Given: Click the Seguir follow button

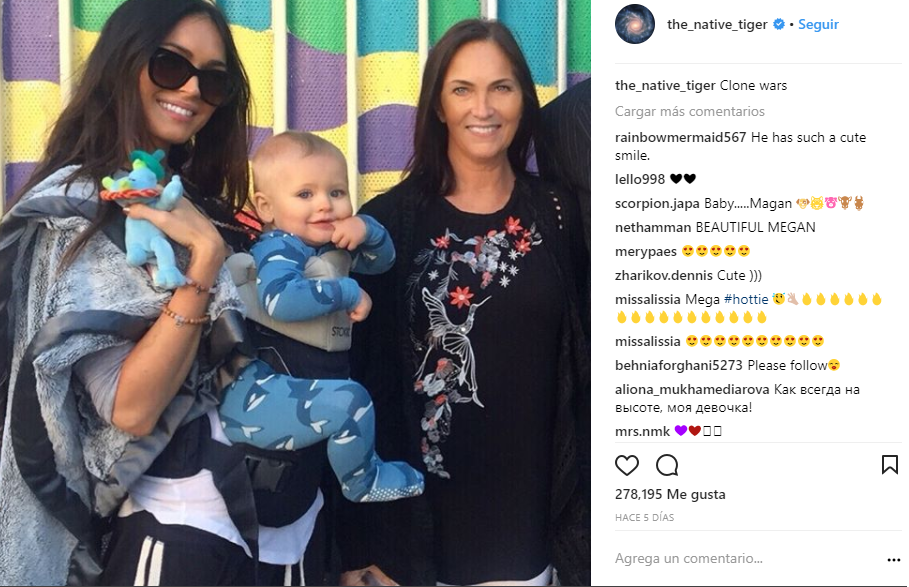Looking at the screenshot, I should (818, 24).
